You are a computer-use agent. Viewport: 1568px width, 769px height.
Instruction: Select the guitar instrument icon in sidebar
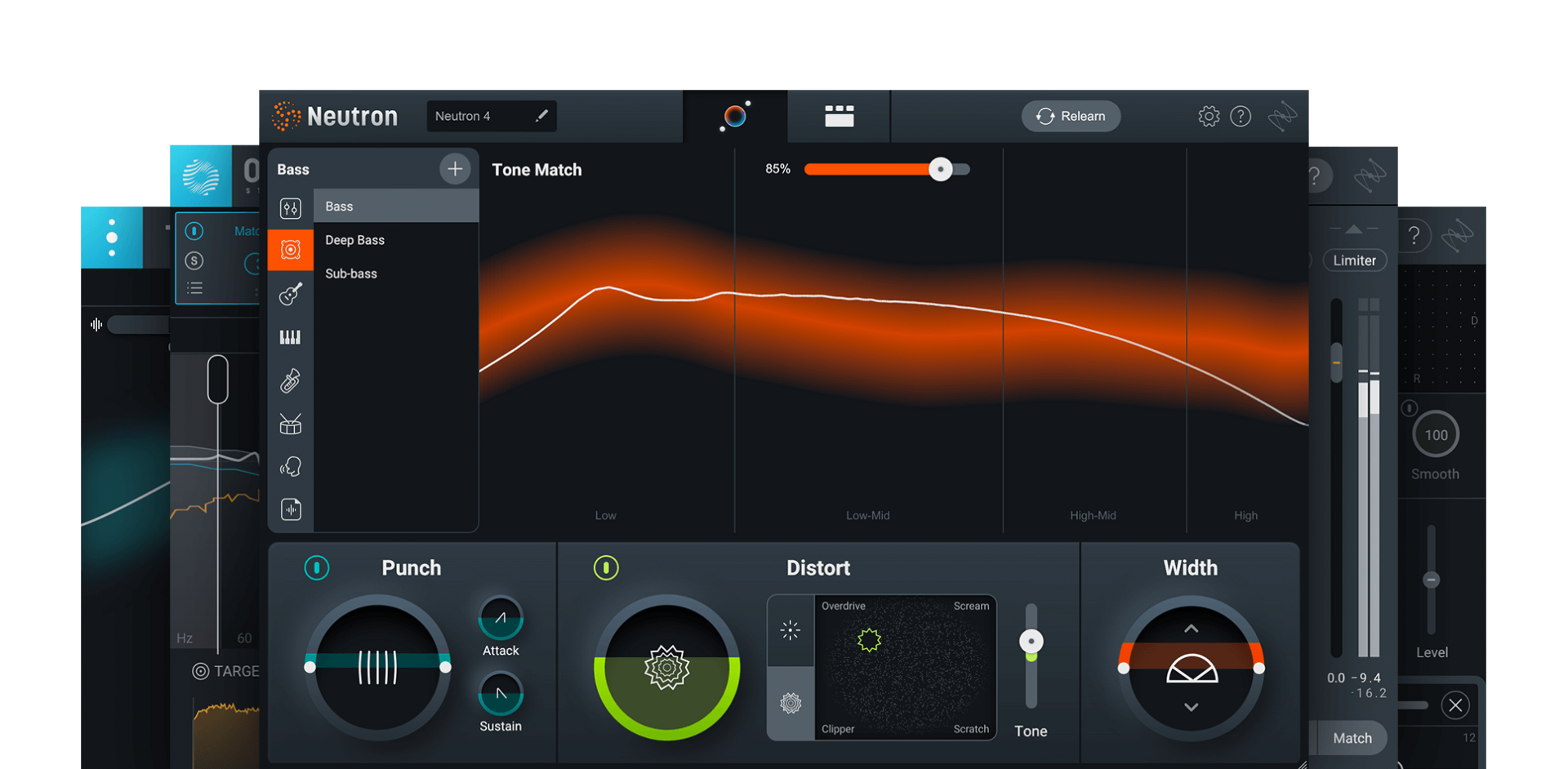[x=291, y=294]
